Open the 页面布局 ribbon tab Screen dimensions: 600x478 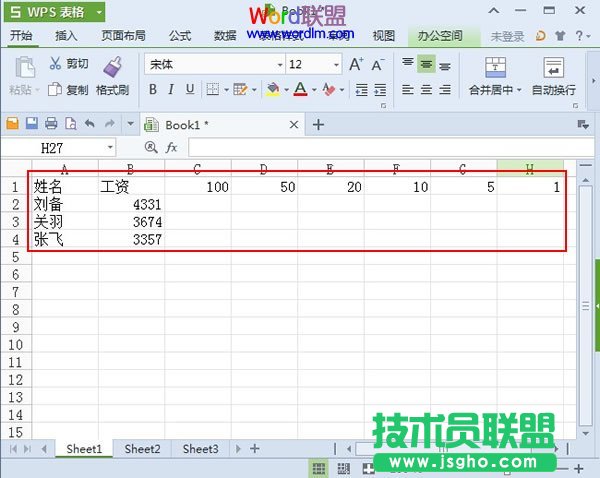[123, 36]
